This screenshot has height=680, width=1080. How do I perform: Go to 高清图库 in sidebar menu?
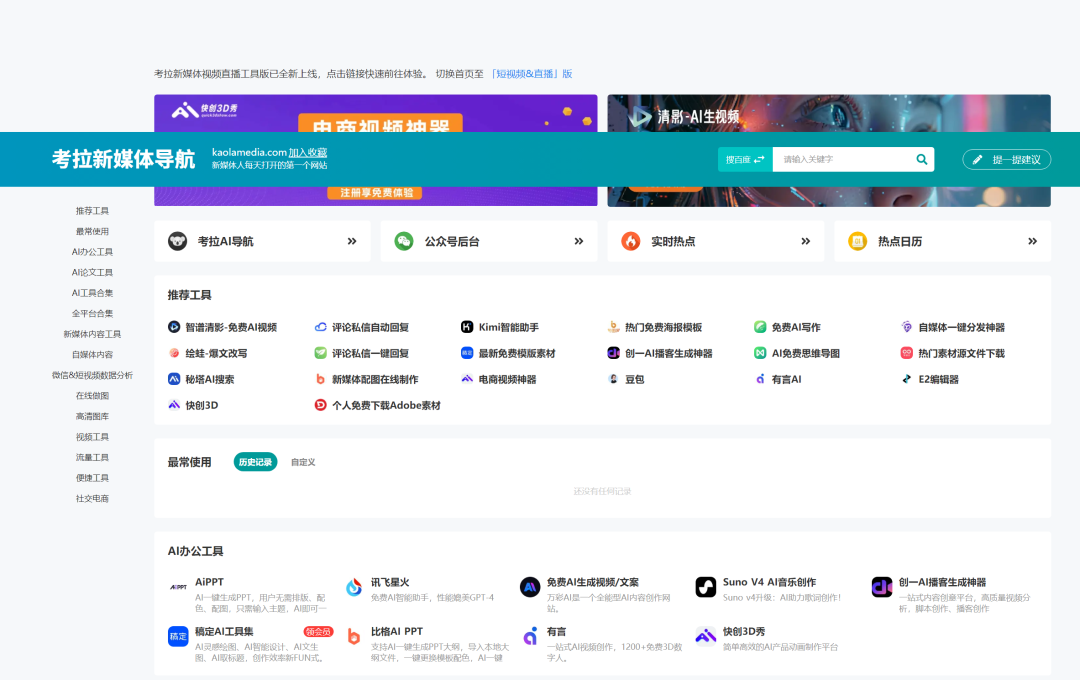[92, 416]
